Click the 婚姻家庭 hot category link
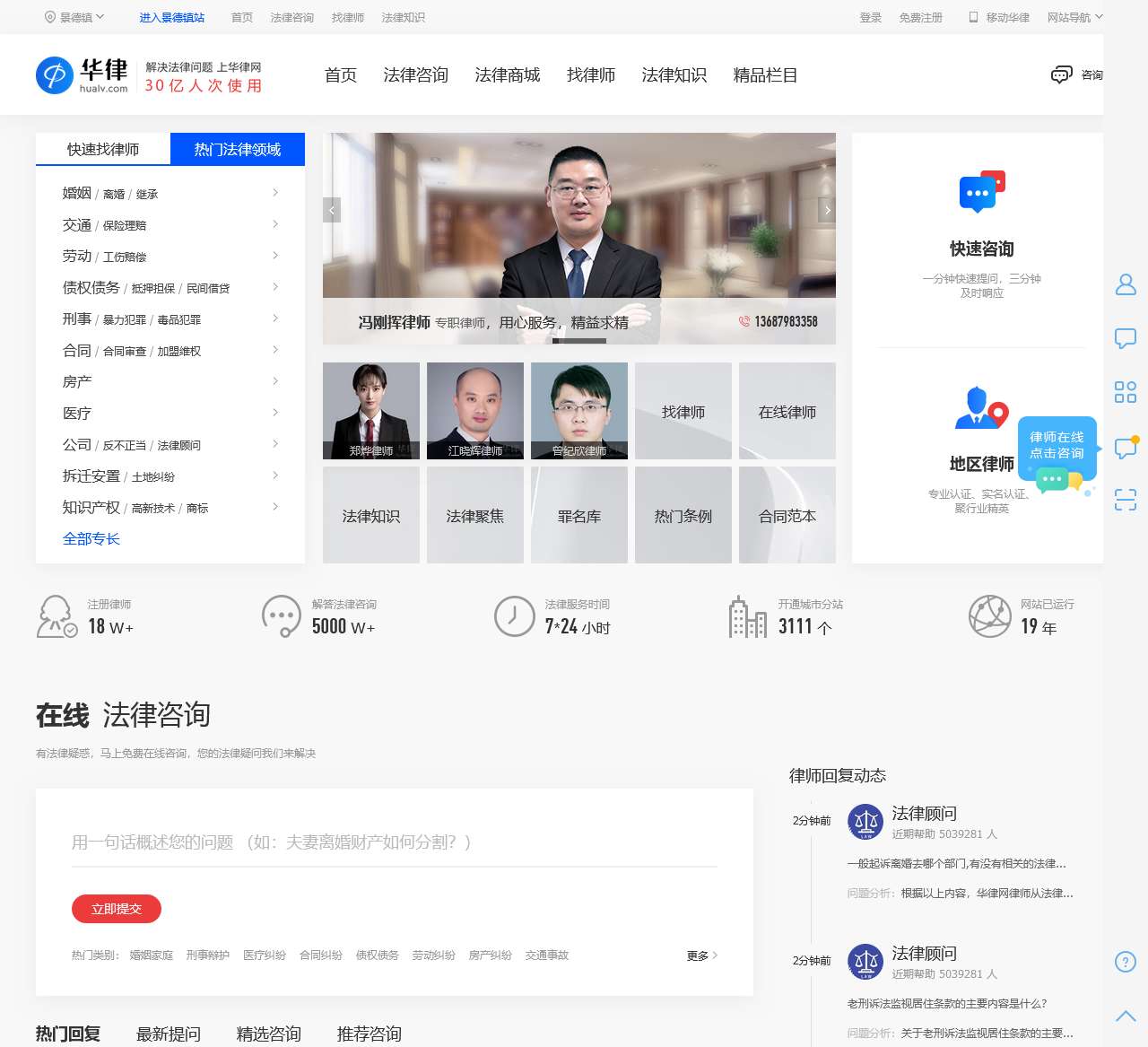This screenshot has width=1148, height=1047. coord(152,955)
